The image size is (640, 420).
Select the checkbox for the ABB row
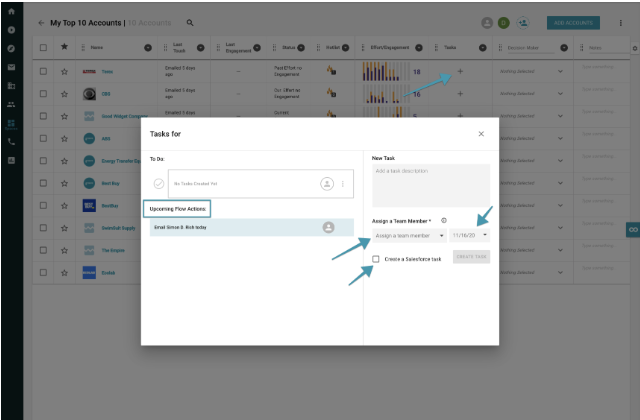pos(43,138)
